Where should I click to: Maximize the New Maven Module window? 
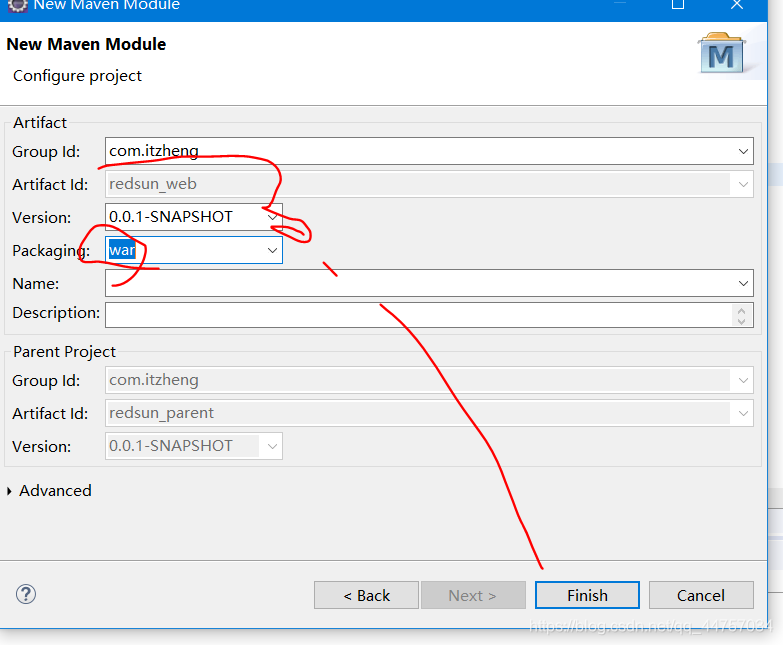point(678,4)
